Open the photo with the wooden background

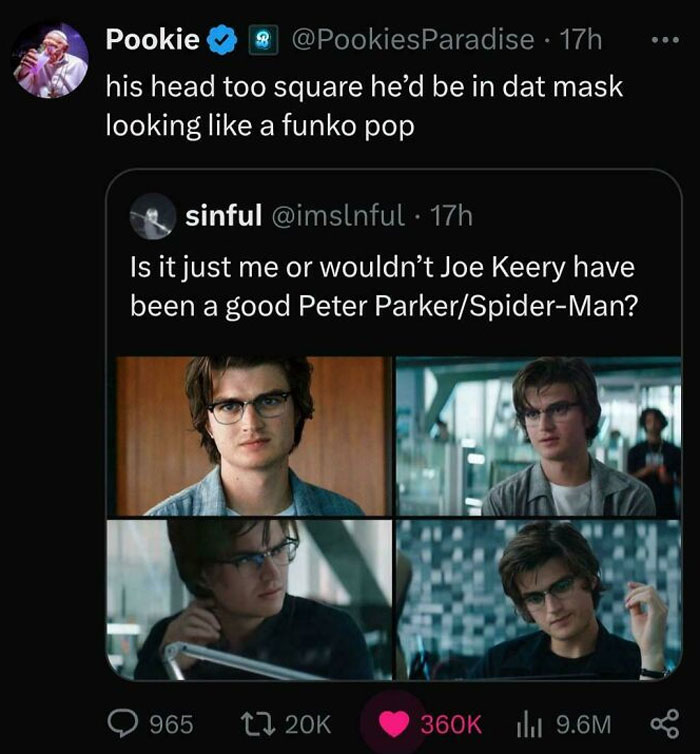point(249,436)
